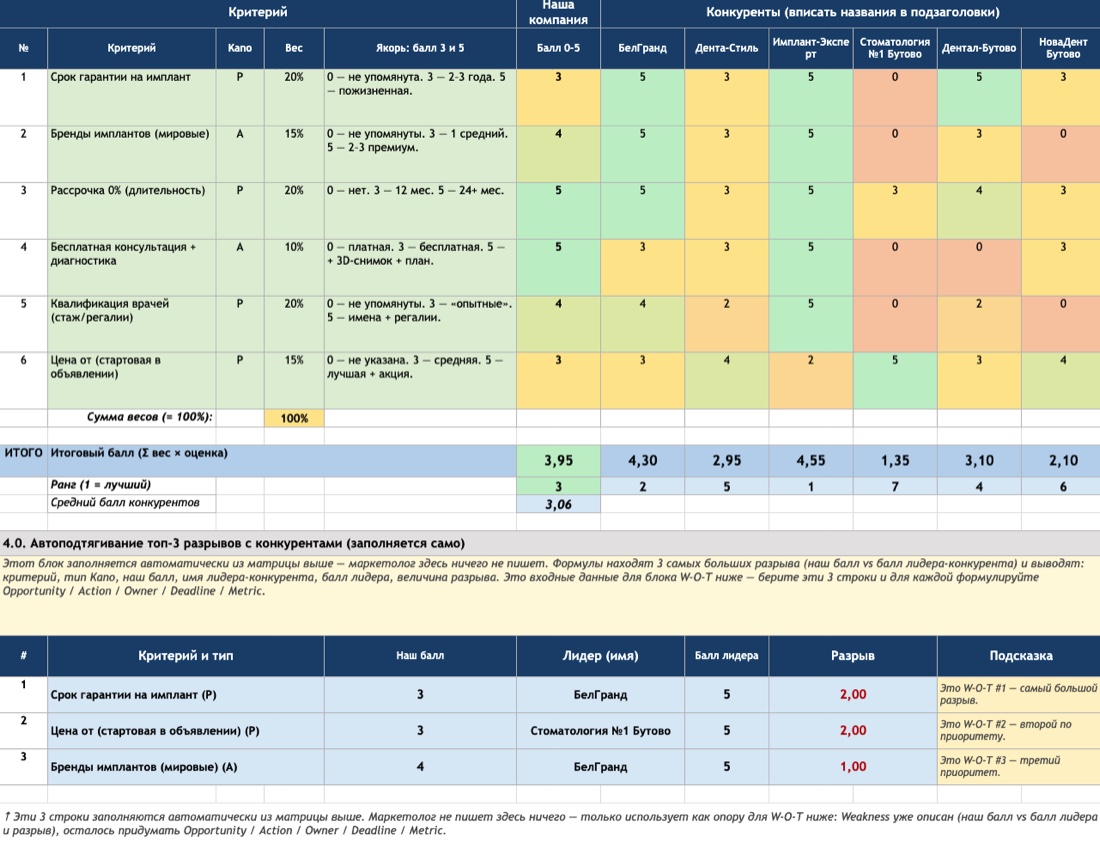Screen dimensions: 1100x843
Task: Click БелГранд total score '4,30'
Action: pos(643,461)
